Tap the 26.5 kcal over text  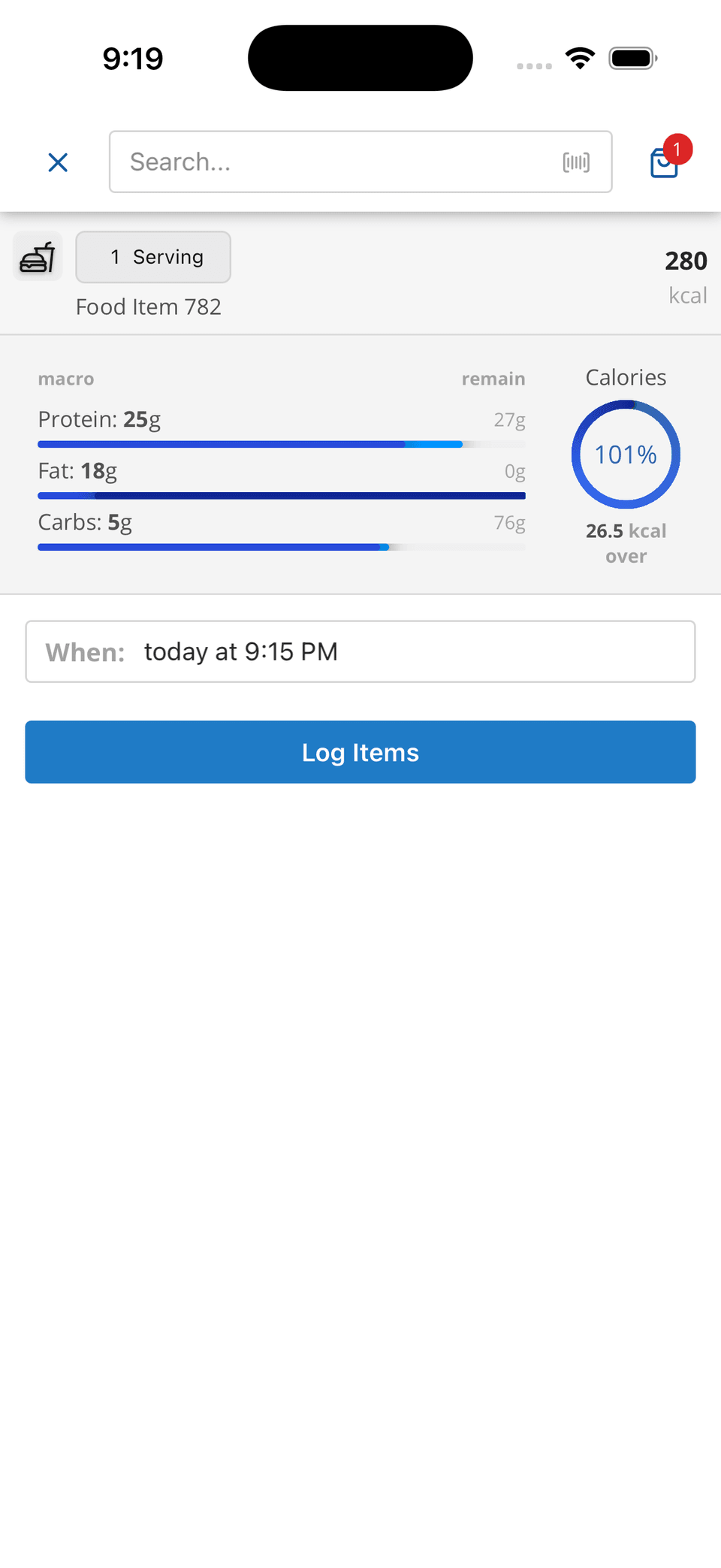click(x=626, y=543)
